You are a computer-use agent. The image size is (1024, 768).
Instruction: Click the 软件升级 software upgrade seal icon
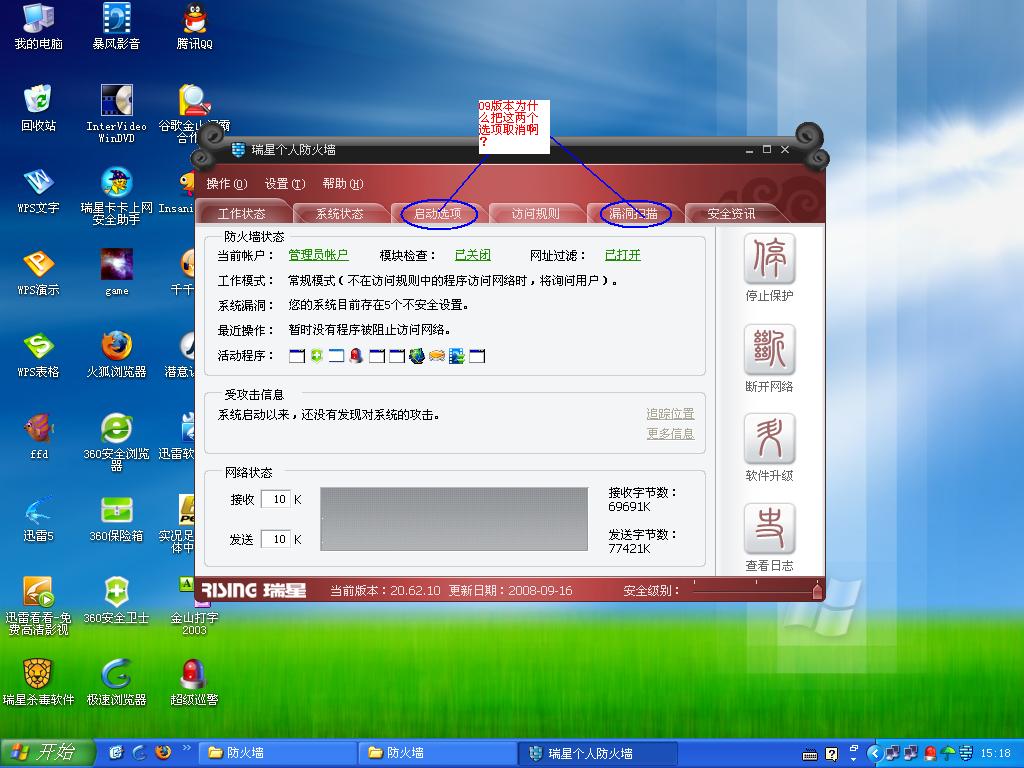(x=769, y=439)
